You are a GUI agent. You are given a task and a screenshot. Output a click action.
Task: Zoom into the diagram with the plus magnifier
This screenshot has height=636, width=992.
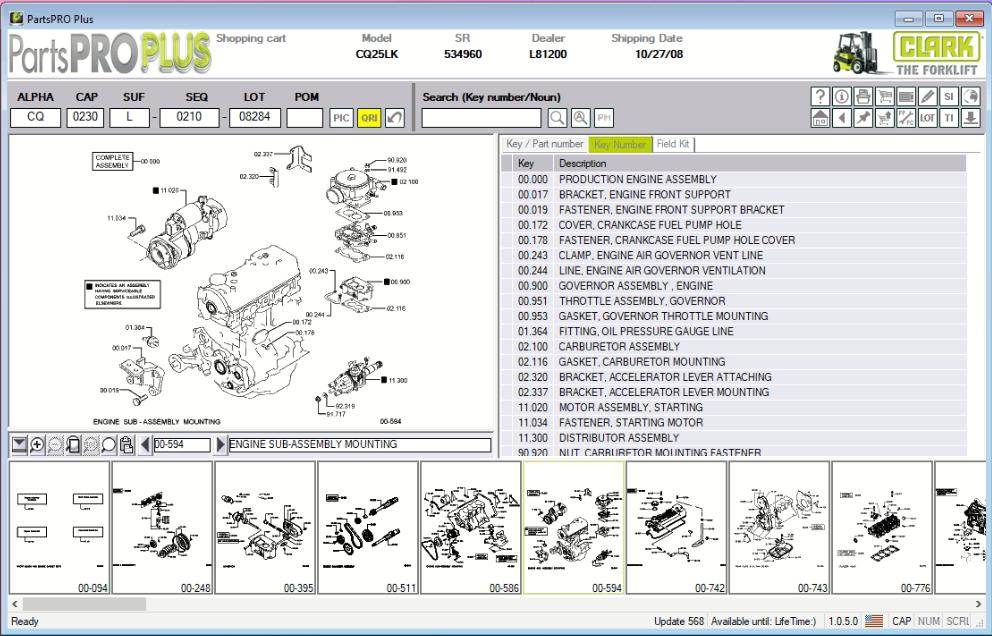pos(36,444)
